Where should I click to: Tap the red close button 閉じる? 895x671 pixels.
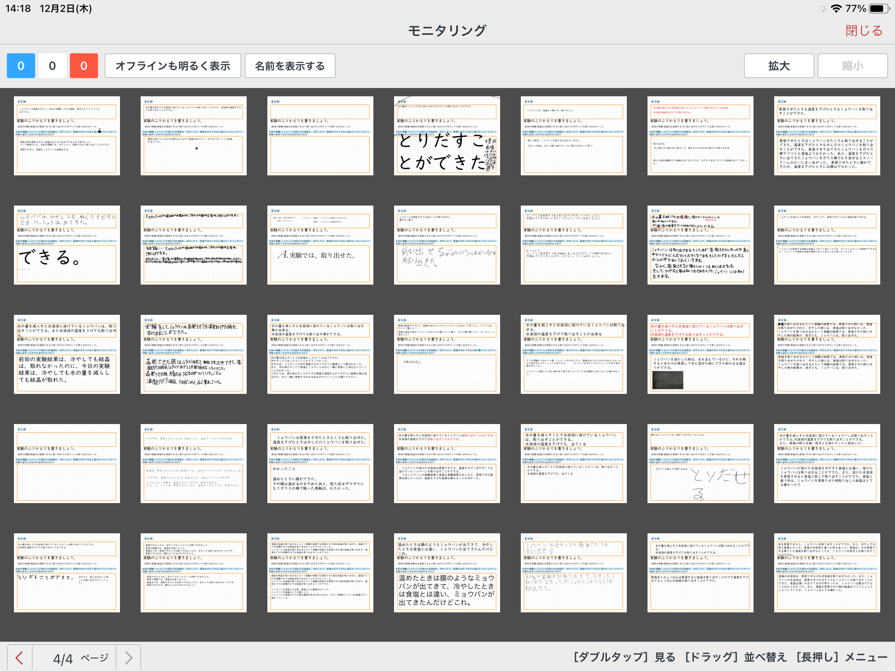863,30
